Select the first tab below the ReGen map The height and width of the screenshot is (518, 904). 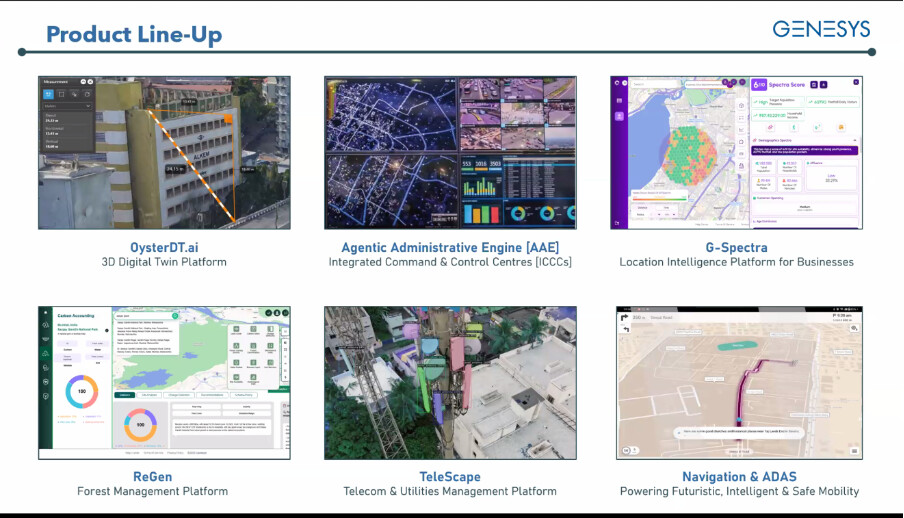pos(125,395)
